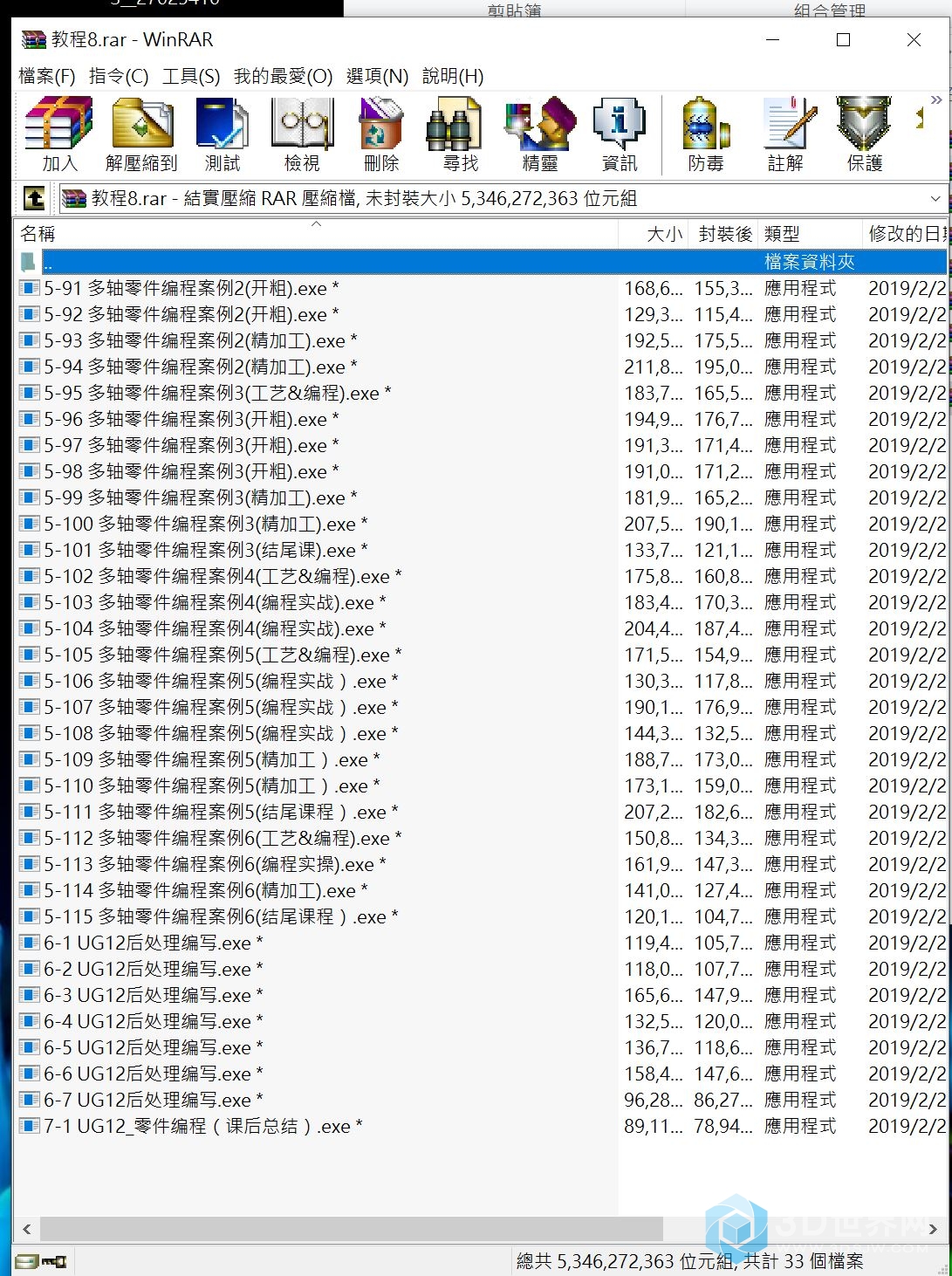Click the key password icon in status bar
This screenshot has width=952, height=1276.
(x=54, y=1261)
